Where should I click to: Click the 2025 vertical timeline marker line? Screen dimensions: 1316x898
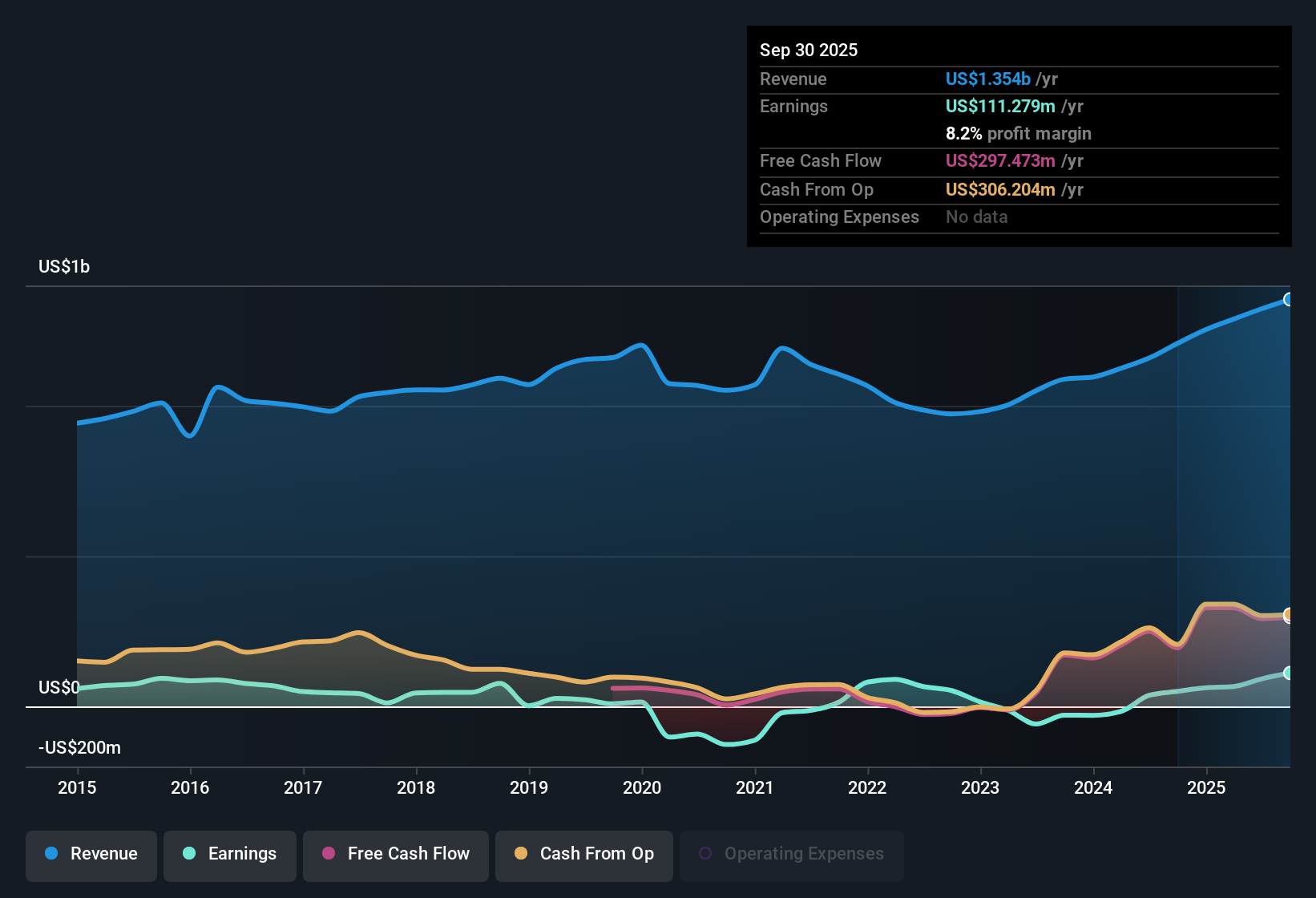(x=1178, y=521)
